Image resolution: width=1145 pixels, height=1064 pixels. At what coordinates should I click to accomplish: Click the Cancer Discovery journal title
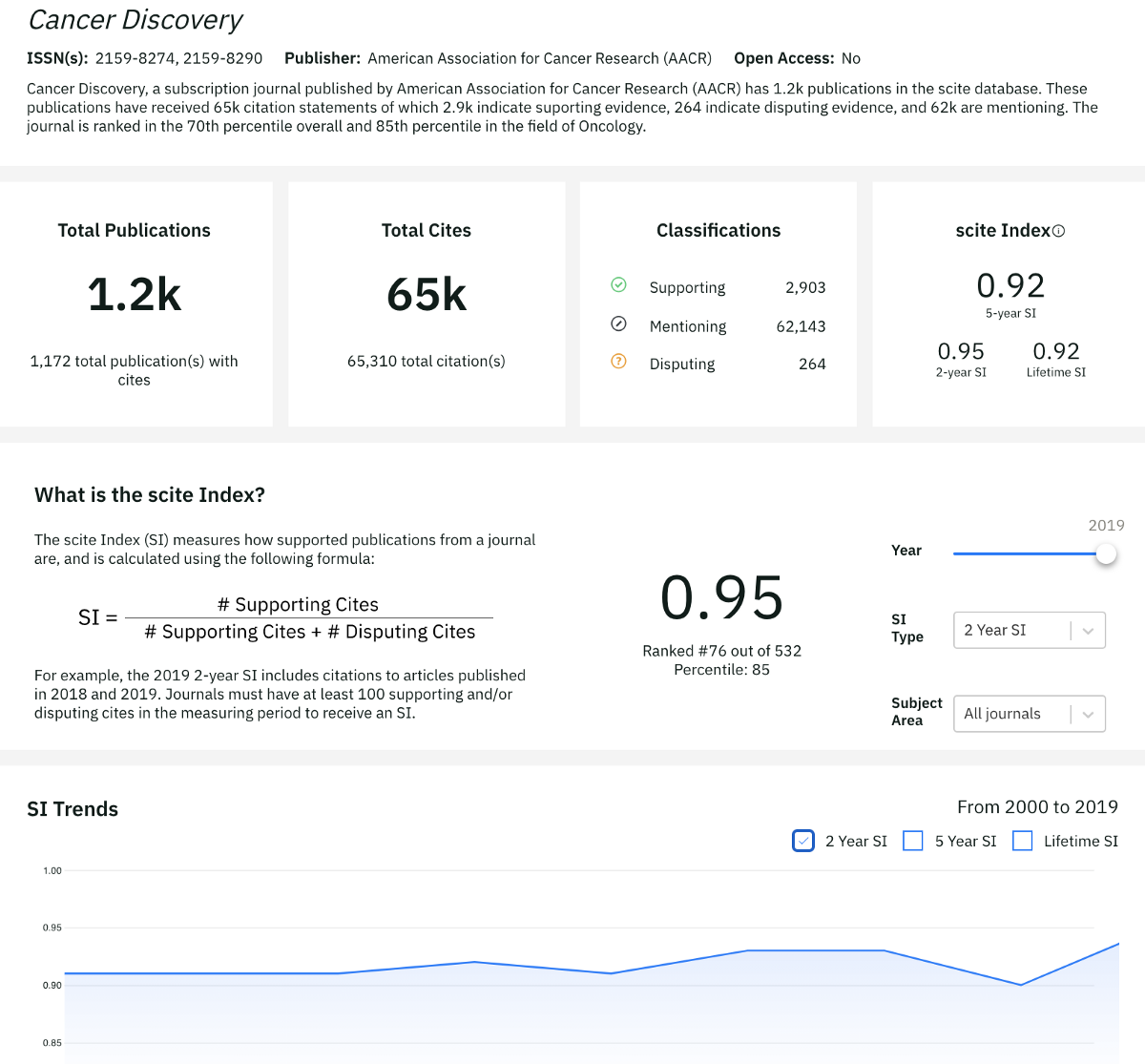coord(135,20)
